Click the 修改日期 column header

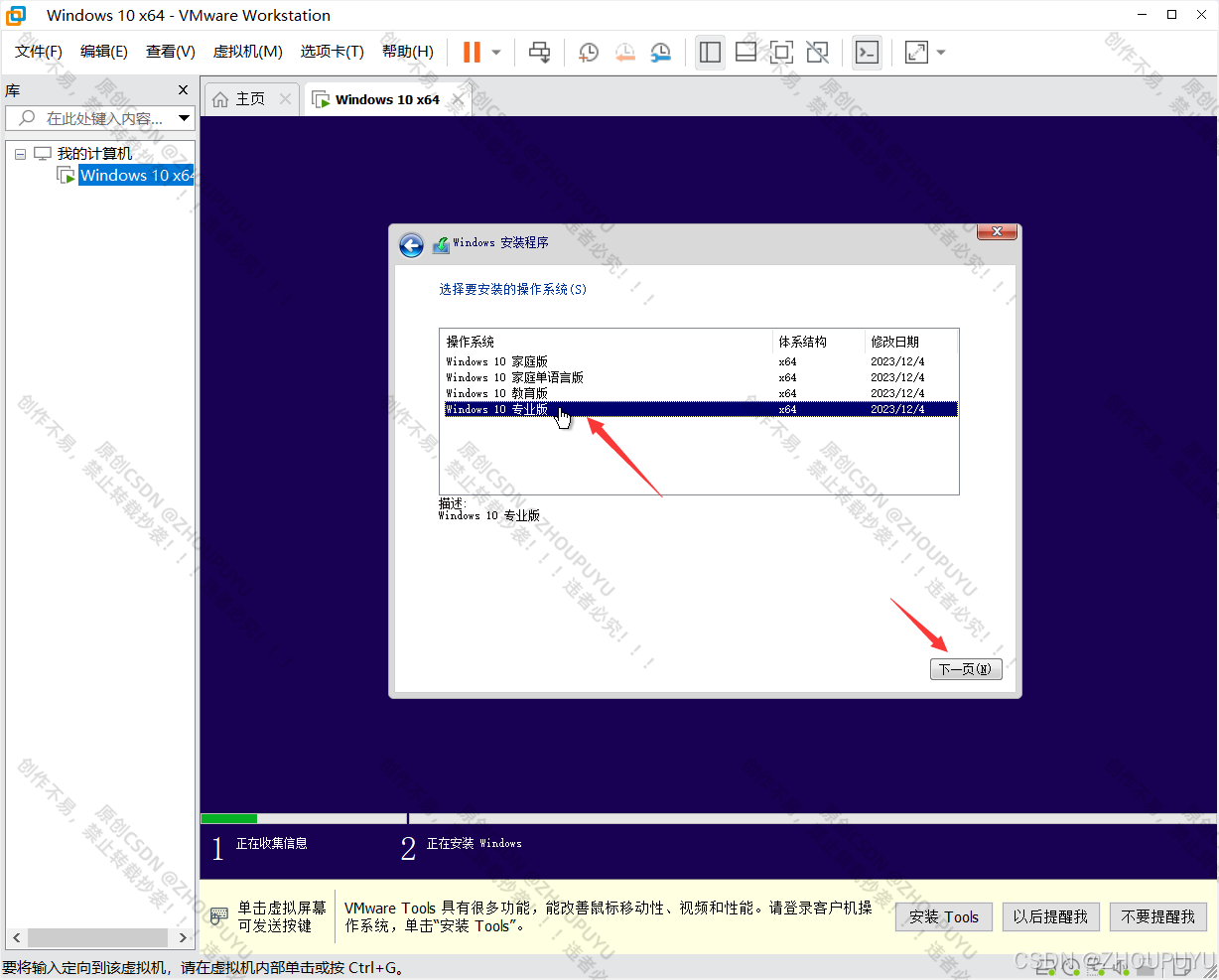click(x=910, y=342)
